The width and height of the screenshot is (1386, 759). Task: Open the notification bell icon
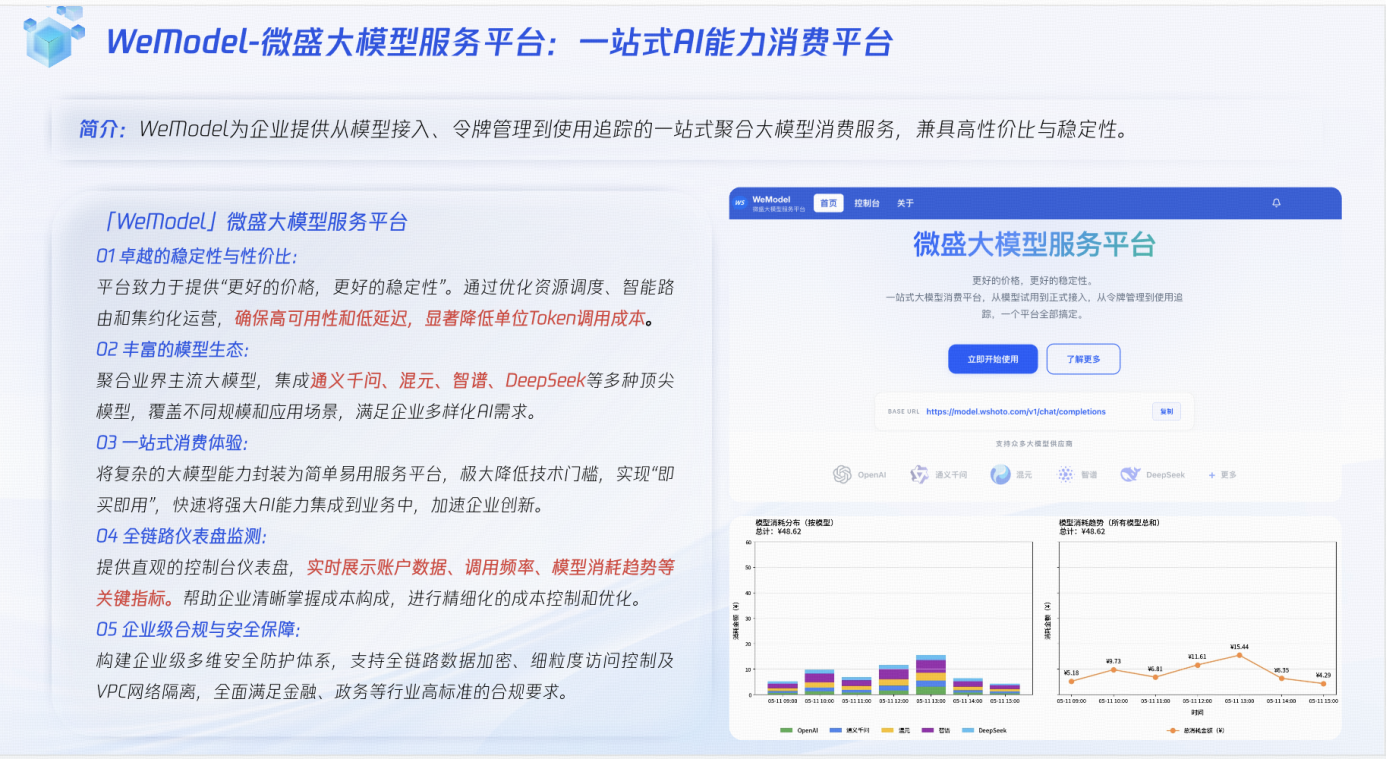tap(1276, 203)
